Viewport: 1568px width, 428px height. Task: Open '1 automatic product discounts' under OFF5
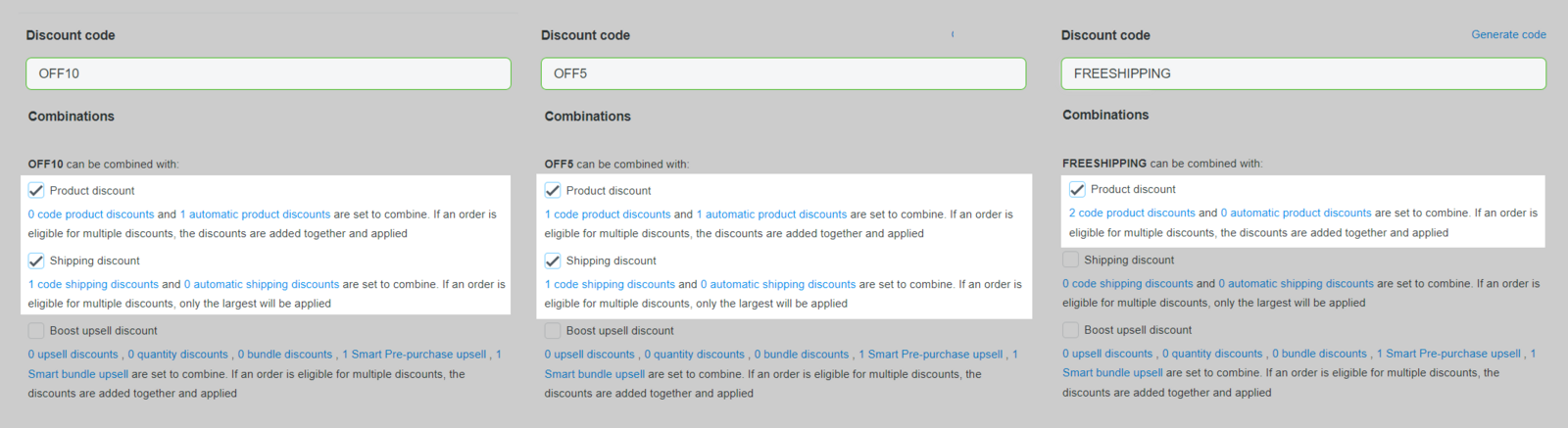[771, 214]
